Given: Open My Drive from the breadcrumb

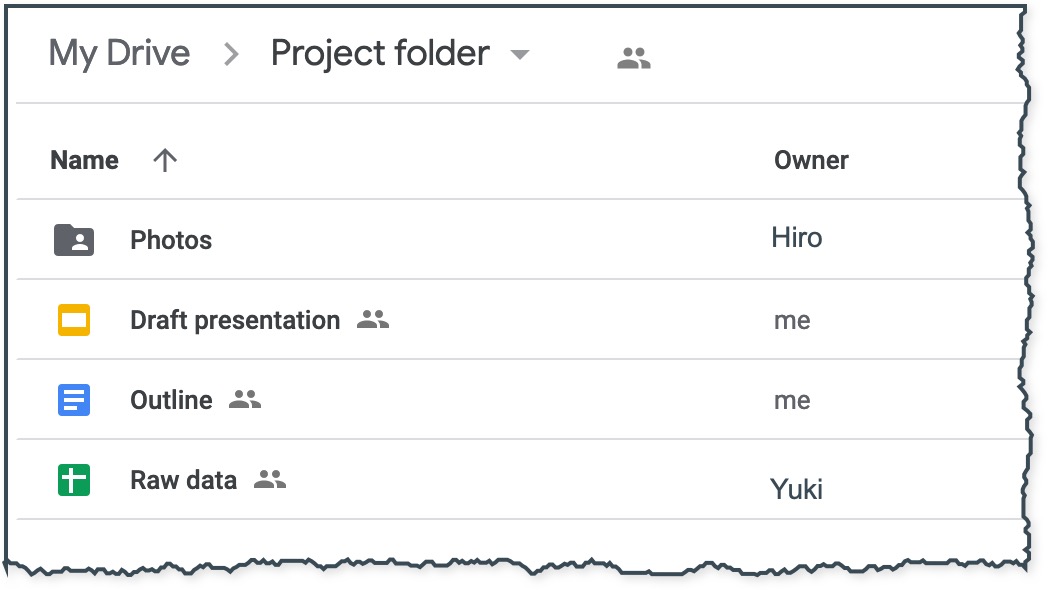Looking at the screenshot, I should pos(119,53).
